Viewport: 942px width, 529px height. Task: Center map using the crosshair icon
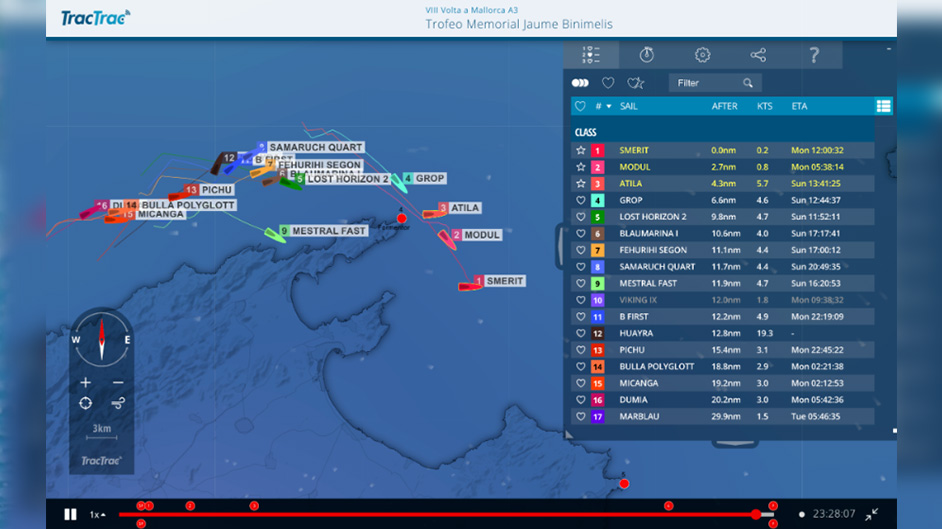86,403
